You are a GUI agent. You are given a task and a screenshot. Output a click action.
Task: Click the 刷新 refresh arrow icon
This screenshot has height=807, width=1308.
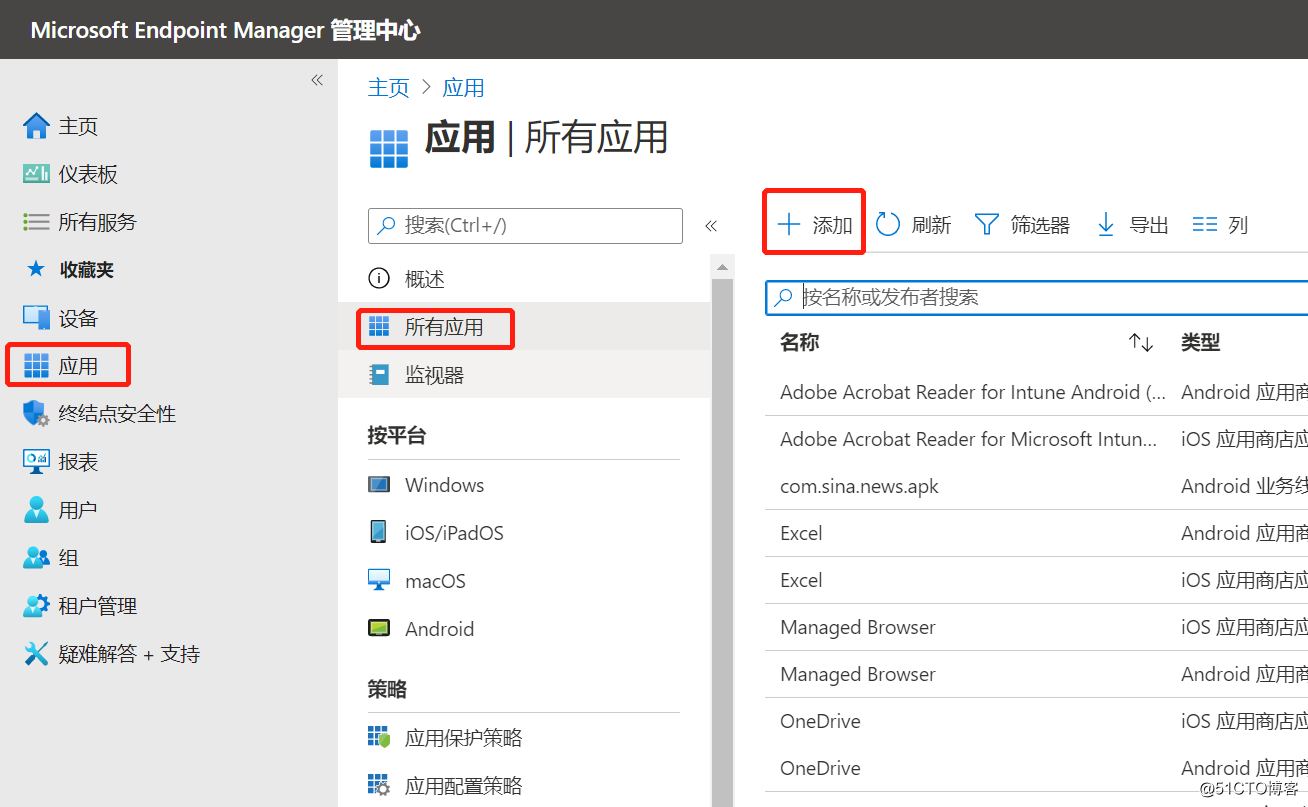pos(888,224)
